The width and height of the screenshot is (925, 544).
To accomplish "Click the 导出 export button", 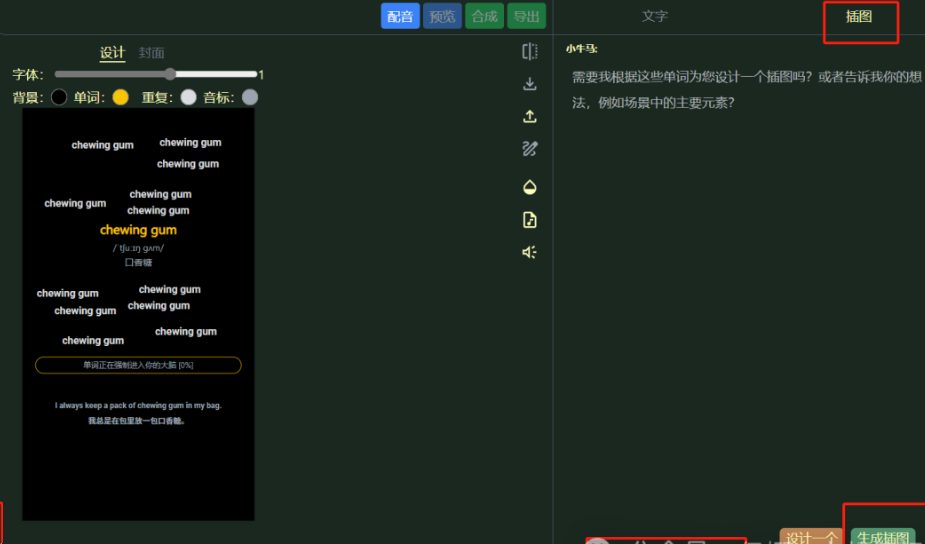I will pyautogui.click(x=526, y=16).
